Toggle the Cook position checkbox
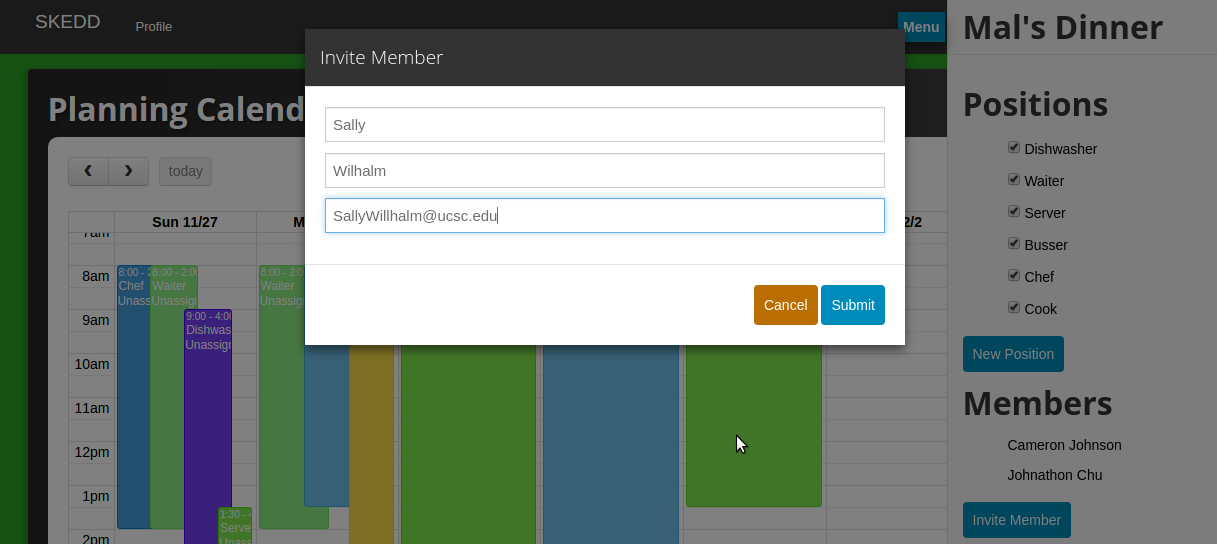Screen dimensions: 1217x544 1014,308
